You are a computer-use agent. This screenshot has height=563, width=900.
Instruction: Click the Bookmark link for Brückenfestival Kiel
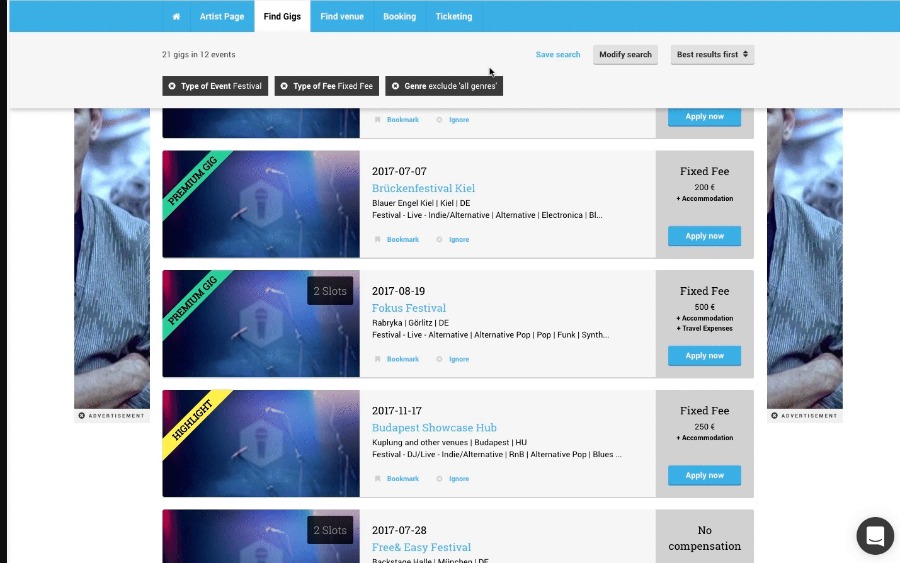403,239
